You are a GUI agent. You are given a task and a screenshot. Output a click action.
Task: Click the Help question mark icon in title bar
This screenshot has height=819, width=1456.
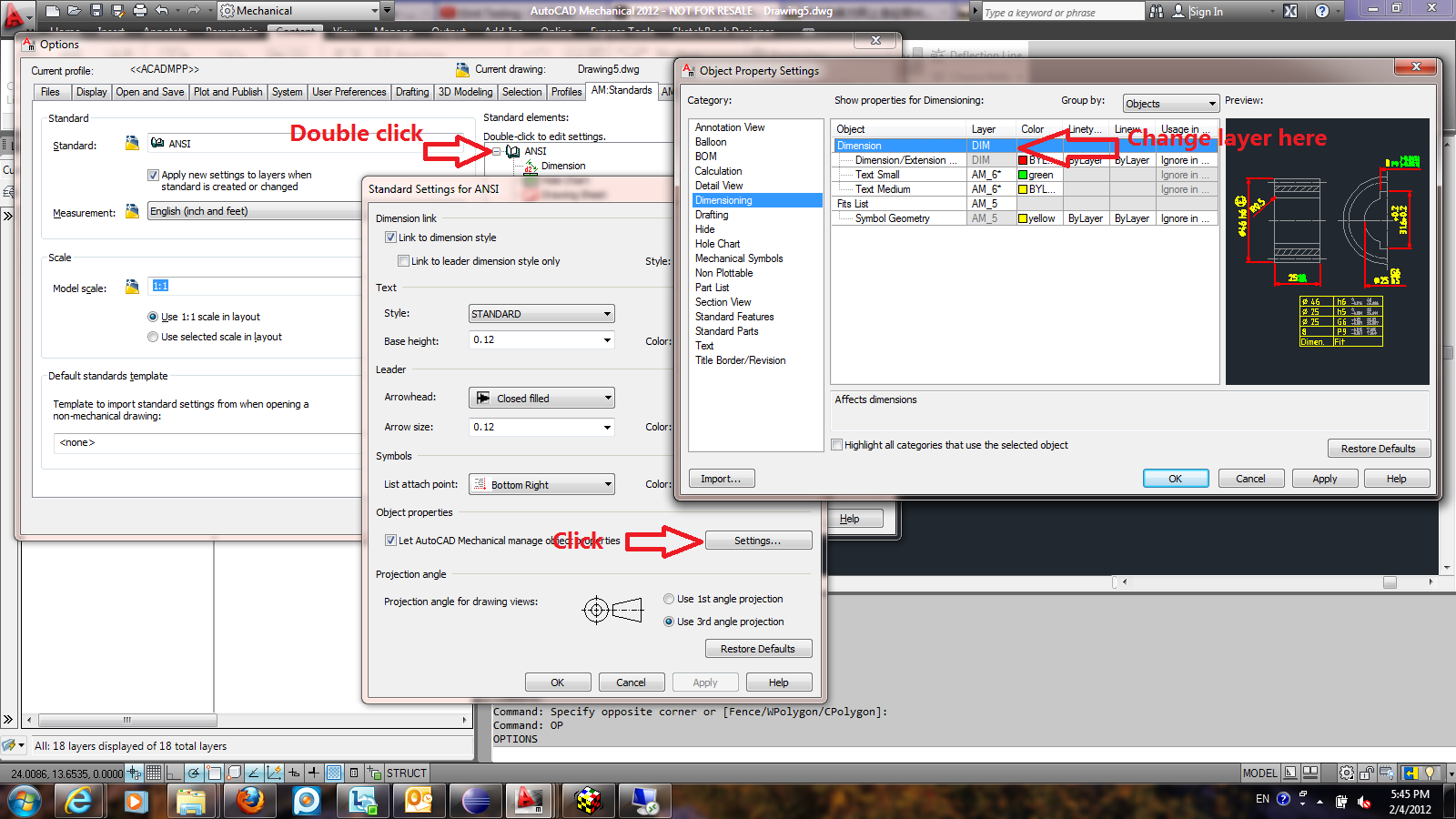1322,11
